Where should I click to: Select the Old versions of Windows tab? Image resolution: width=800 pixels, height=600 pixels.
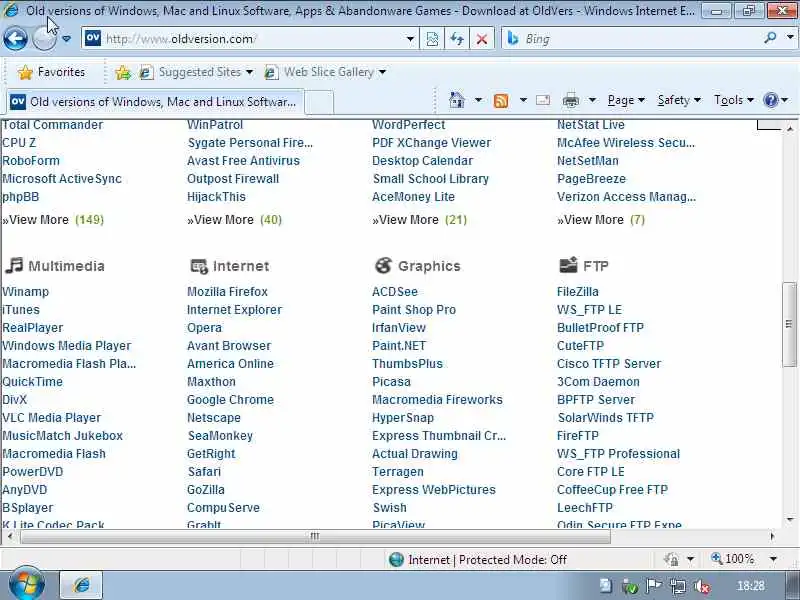click(155, 102)
